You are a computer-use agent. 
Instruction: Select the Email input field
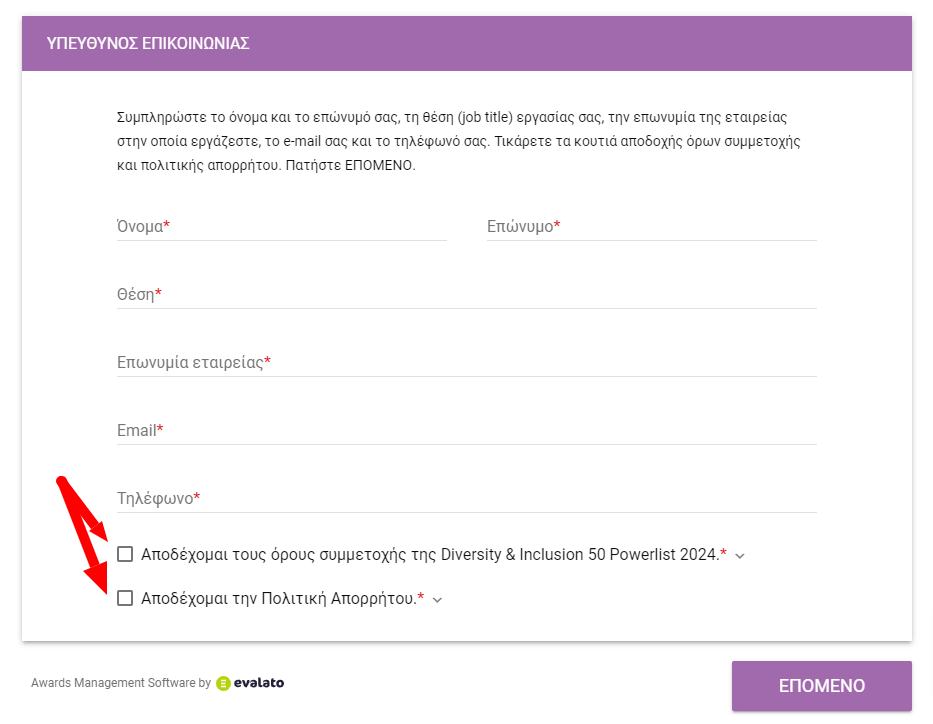pos(466,430)
